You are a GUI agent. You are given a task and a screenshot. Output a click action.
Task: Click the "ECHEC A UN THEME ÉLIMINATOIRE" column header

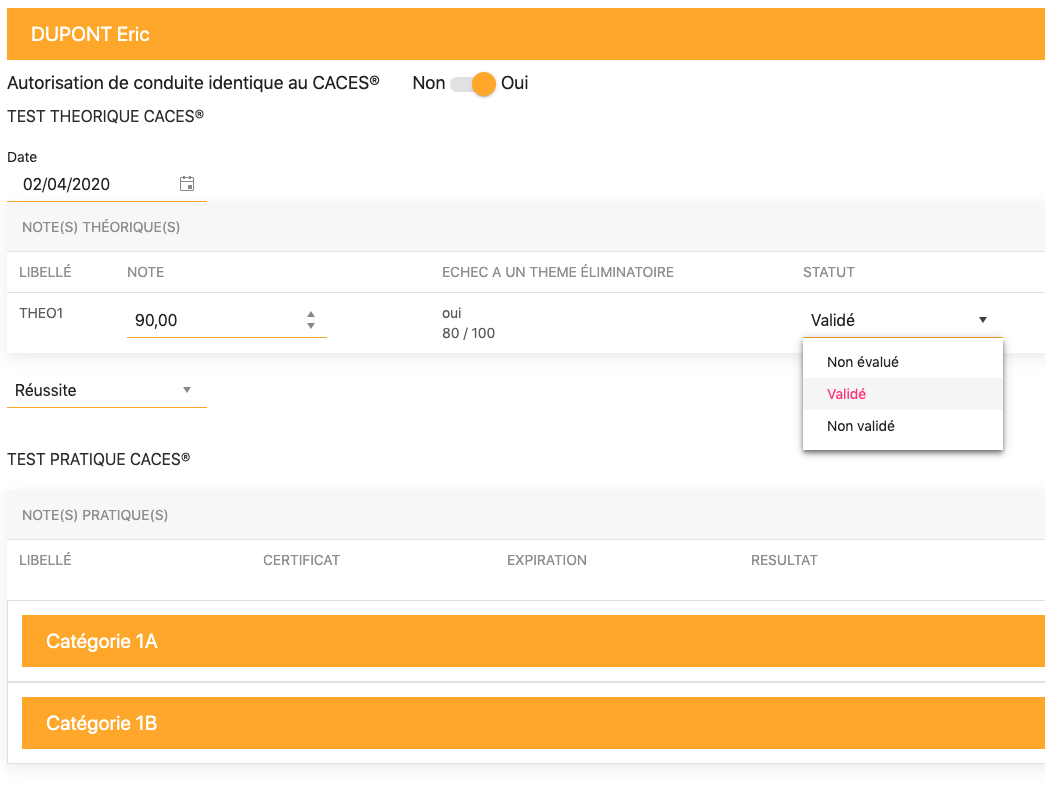tap(558, 273)
